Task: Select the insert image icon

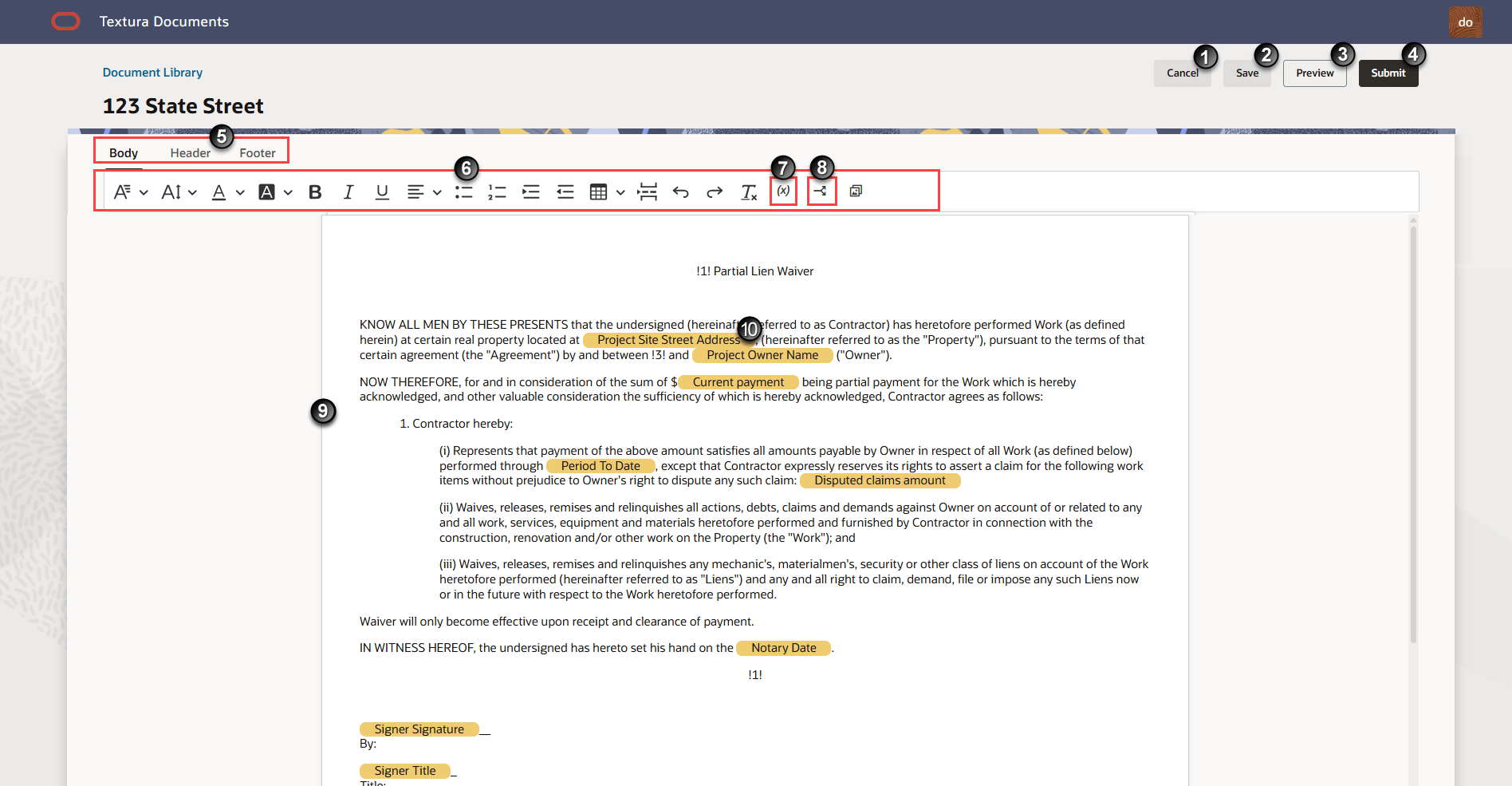Action: pyautogui.click(x=855, y=192)
